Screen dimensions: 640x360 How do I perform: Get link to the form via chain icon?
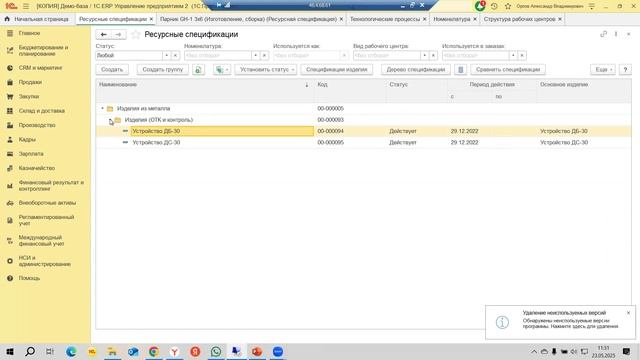point(603,34)
